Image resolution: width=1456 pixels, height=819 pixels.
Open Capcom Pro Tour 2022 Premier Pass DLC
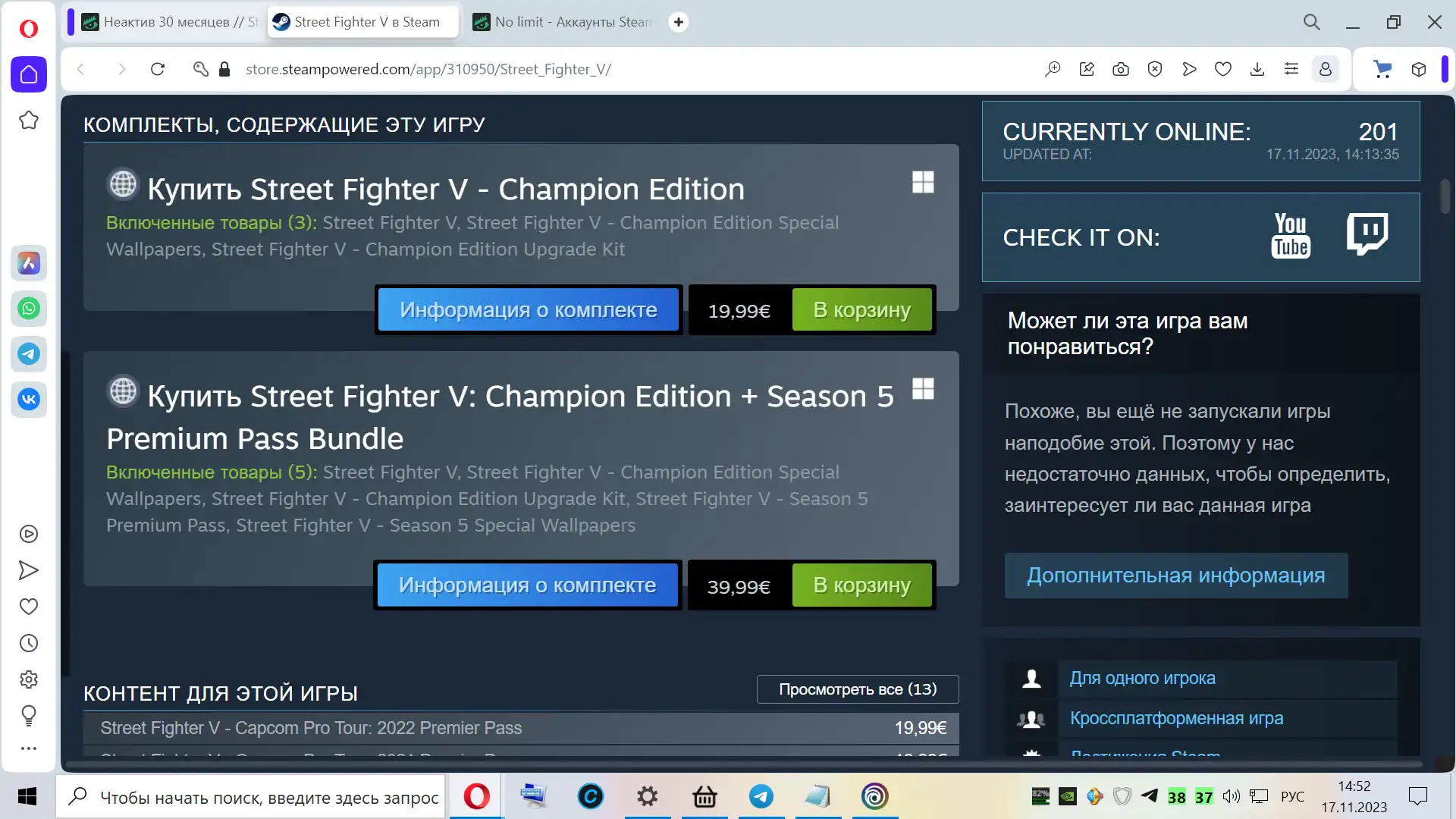[x=311, y=728]
